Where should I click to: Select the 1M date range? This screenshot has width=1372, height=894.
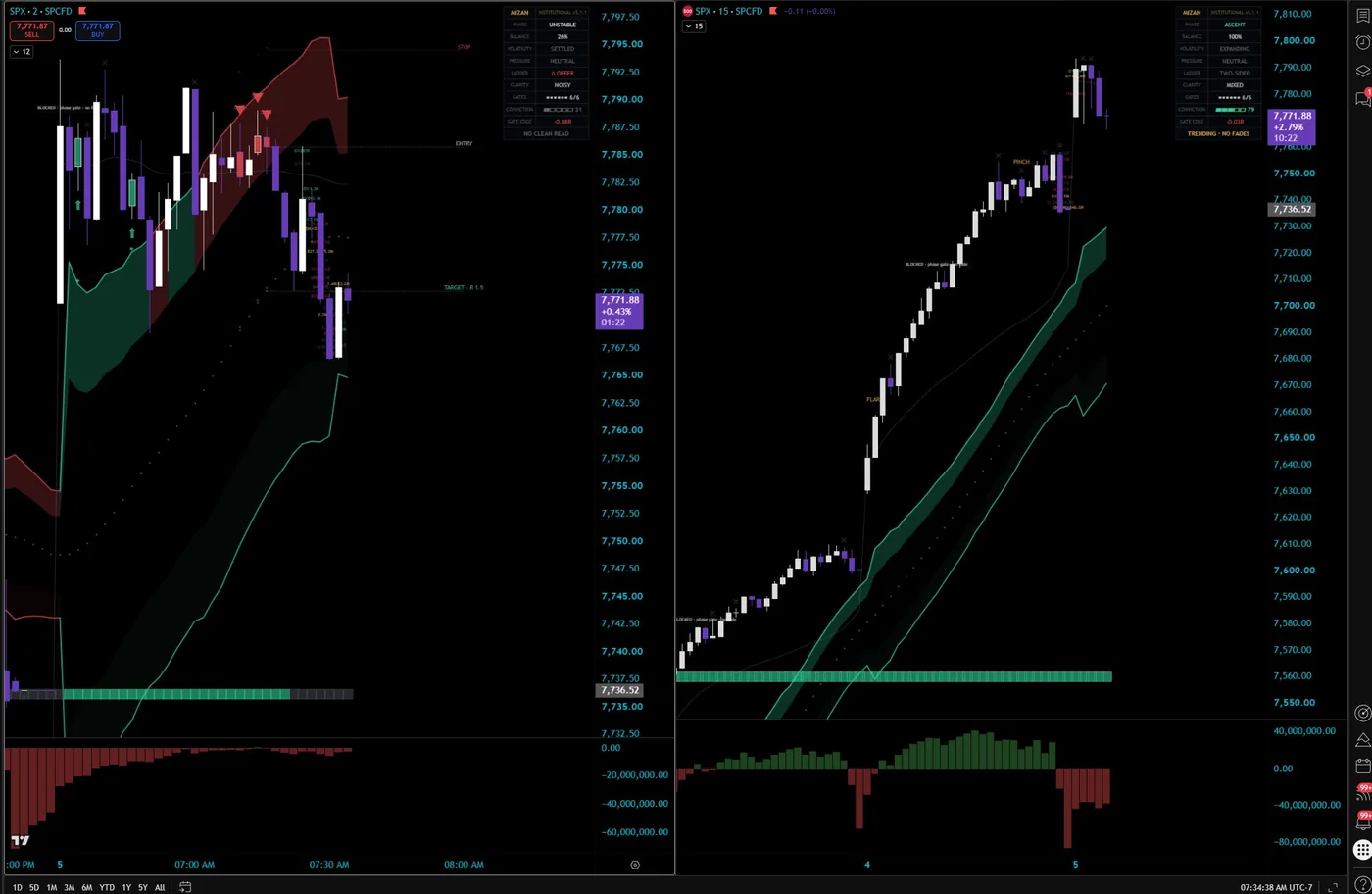(52, 887)
